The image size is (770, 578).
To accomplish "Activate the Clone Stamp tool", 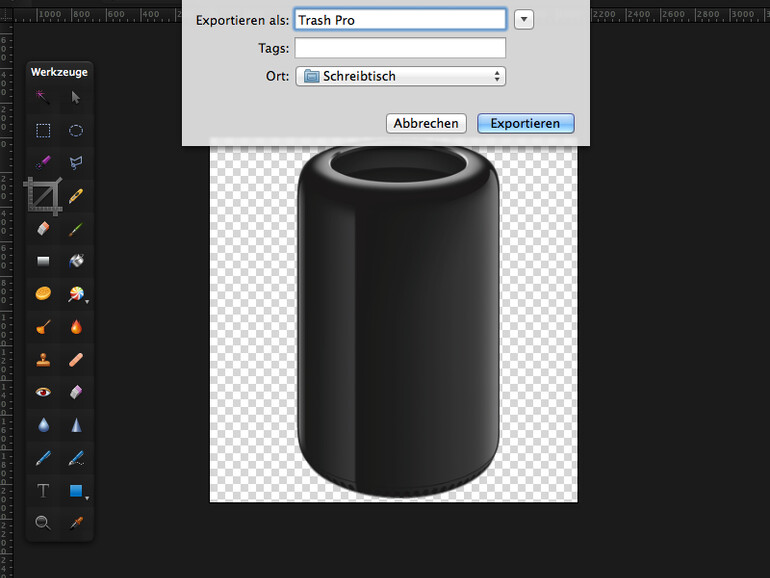I will [43, 359].
